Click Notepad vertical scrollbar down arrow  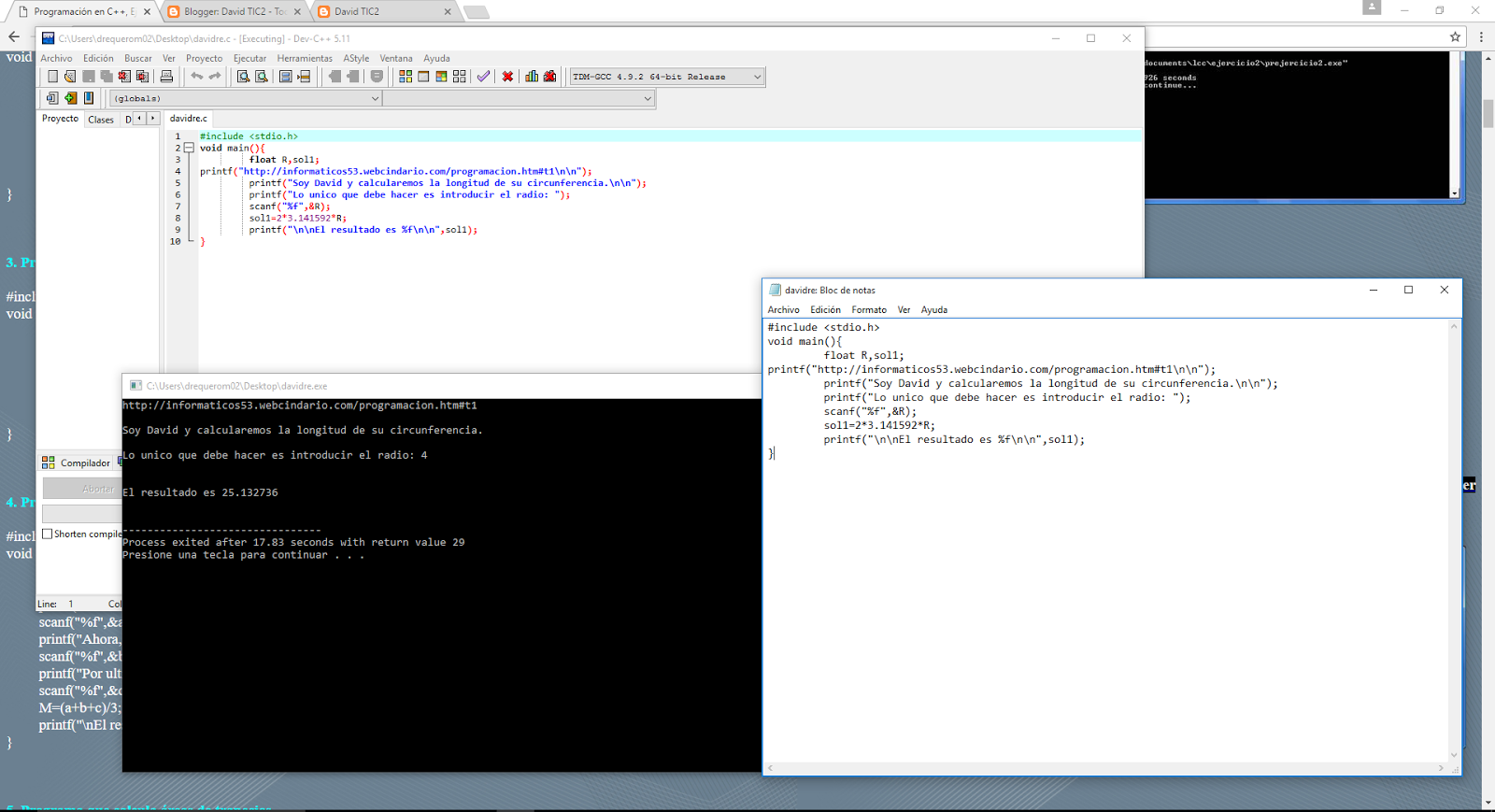click(x=1454, y=755)
